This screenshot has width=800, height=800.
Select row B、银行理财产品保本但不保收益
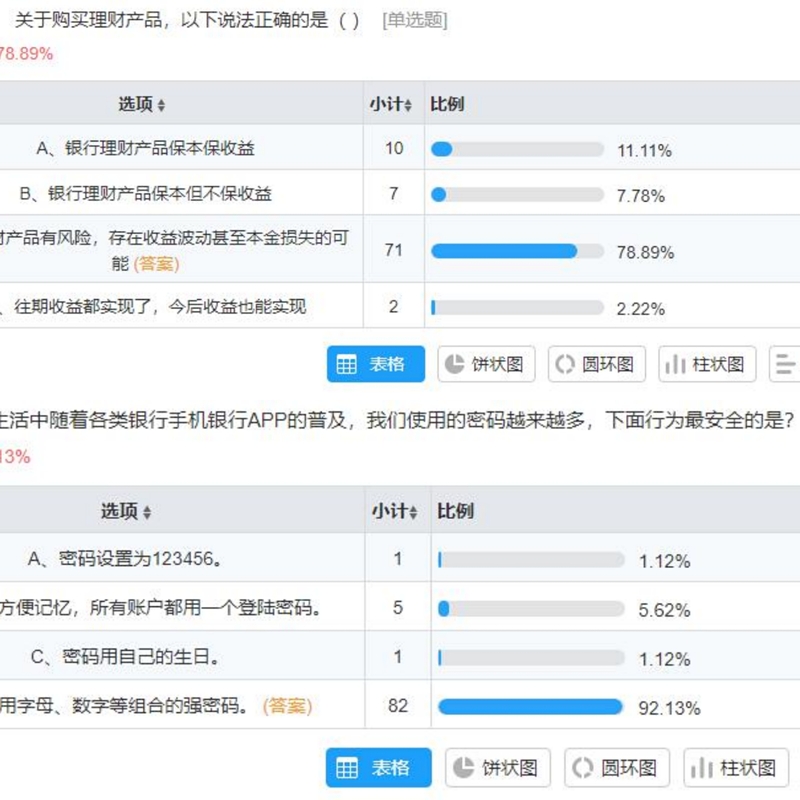pyautogui.click(x=146, y=194)
